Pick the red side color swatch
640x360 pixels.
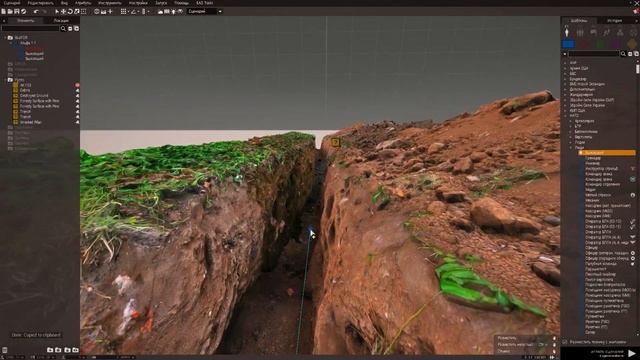click(x=584, y=44)
